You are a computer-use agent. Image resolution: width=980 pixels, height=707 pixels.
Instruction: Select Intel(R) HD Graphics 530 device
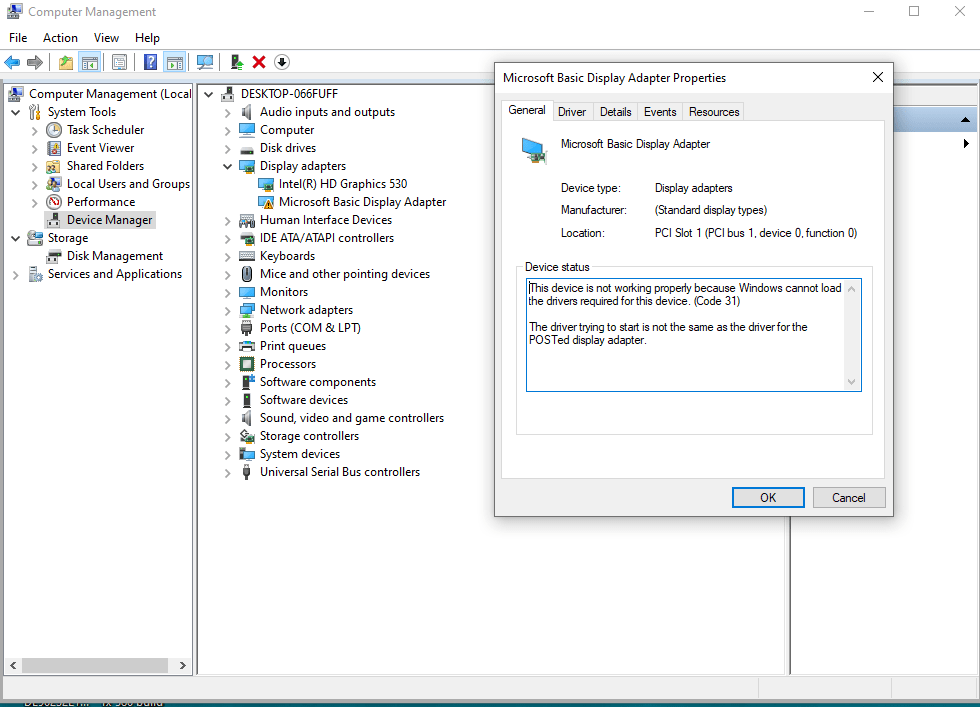pyautogui.click(x=342, y=184)
